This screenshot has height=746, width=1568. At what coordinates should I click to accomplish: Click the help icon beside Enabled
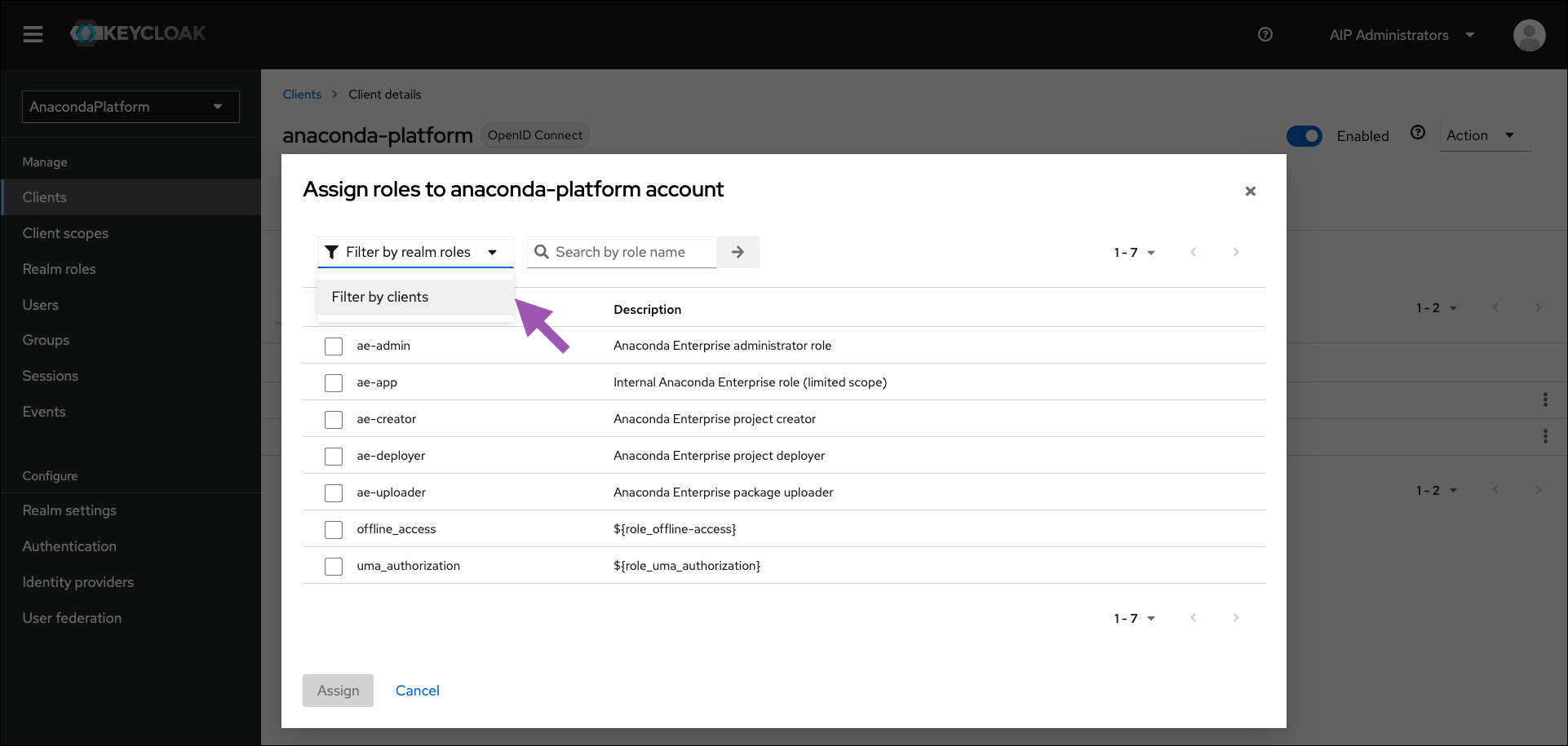(1418, 132)
